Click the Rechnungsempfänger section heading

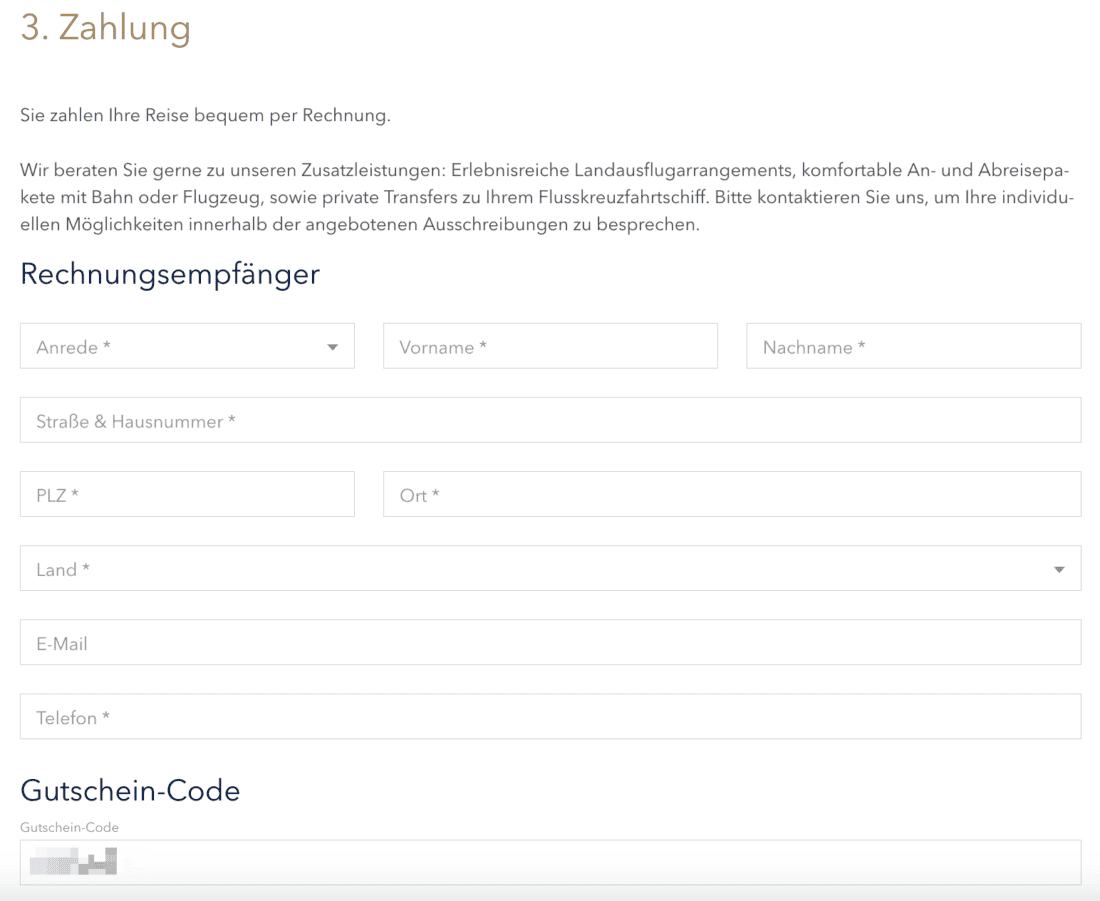[170, 273]
